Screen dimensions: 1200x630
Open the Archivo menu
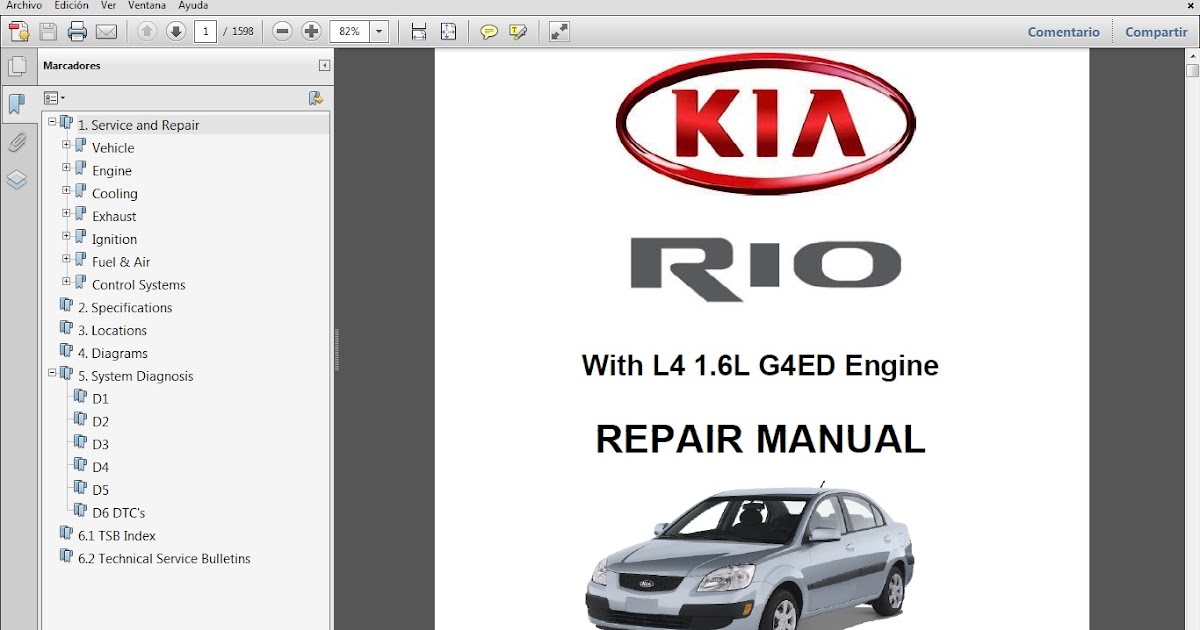point(24,6)
